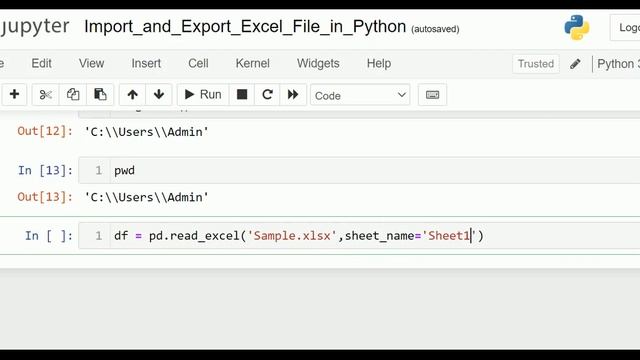The height and width of the screenshot is (360, 640).
Task: Open the Cell menu
Action: pyautogui.click(x=198, y=63)
